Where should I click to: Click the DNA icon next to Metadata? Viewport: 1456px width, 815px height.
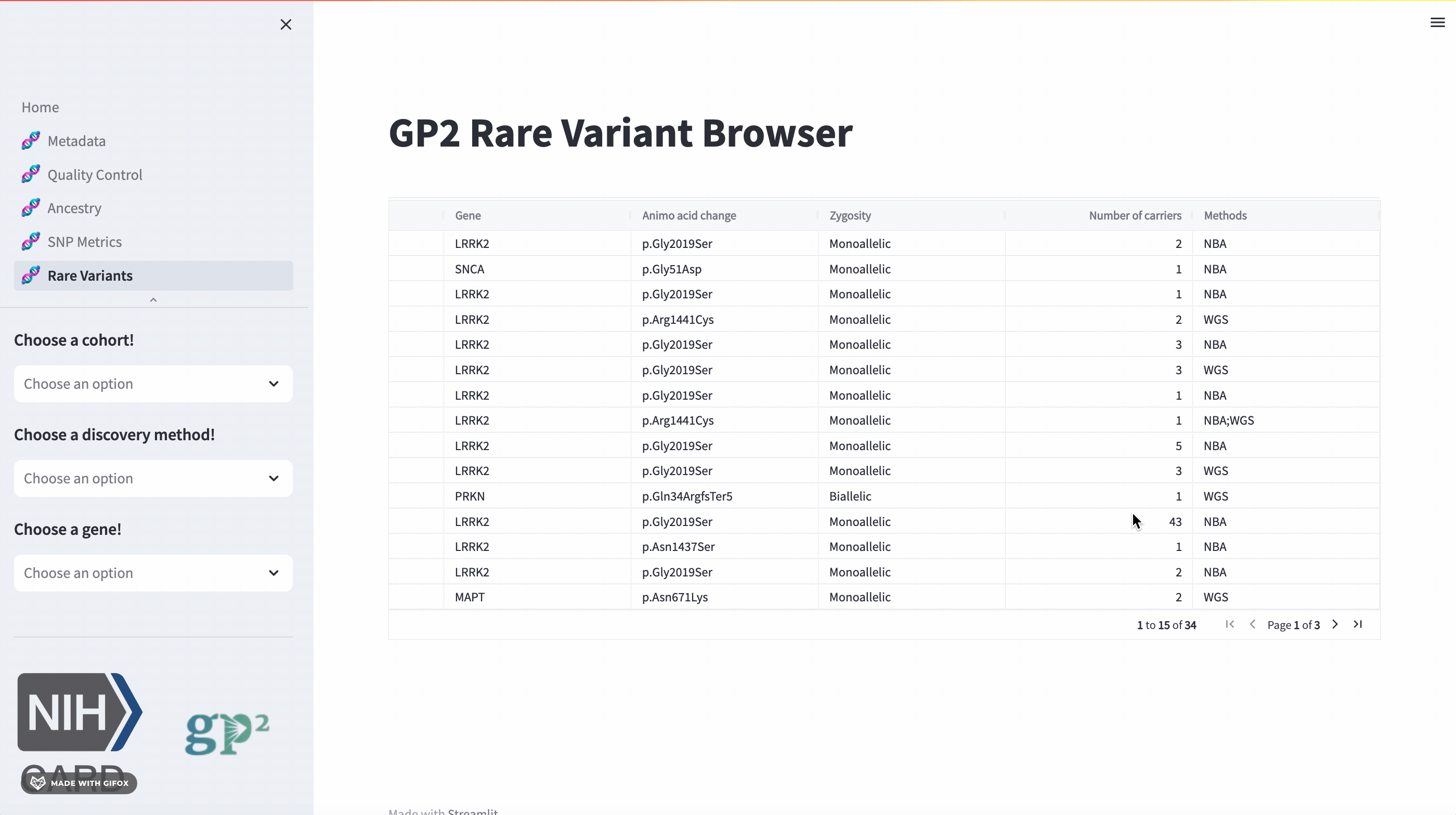point(31,141)
